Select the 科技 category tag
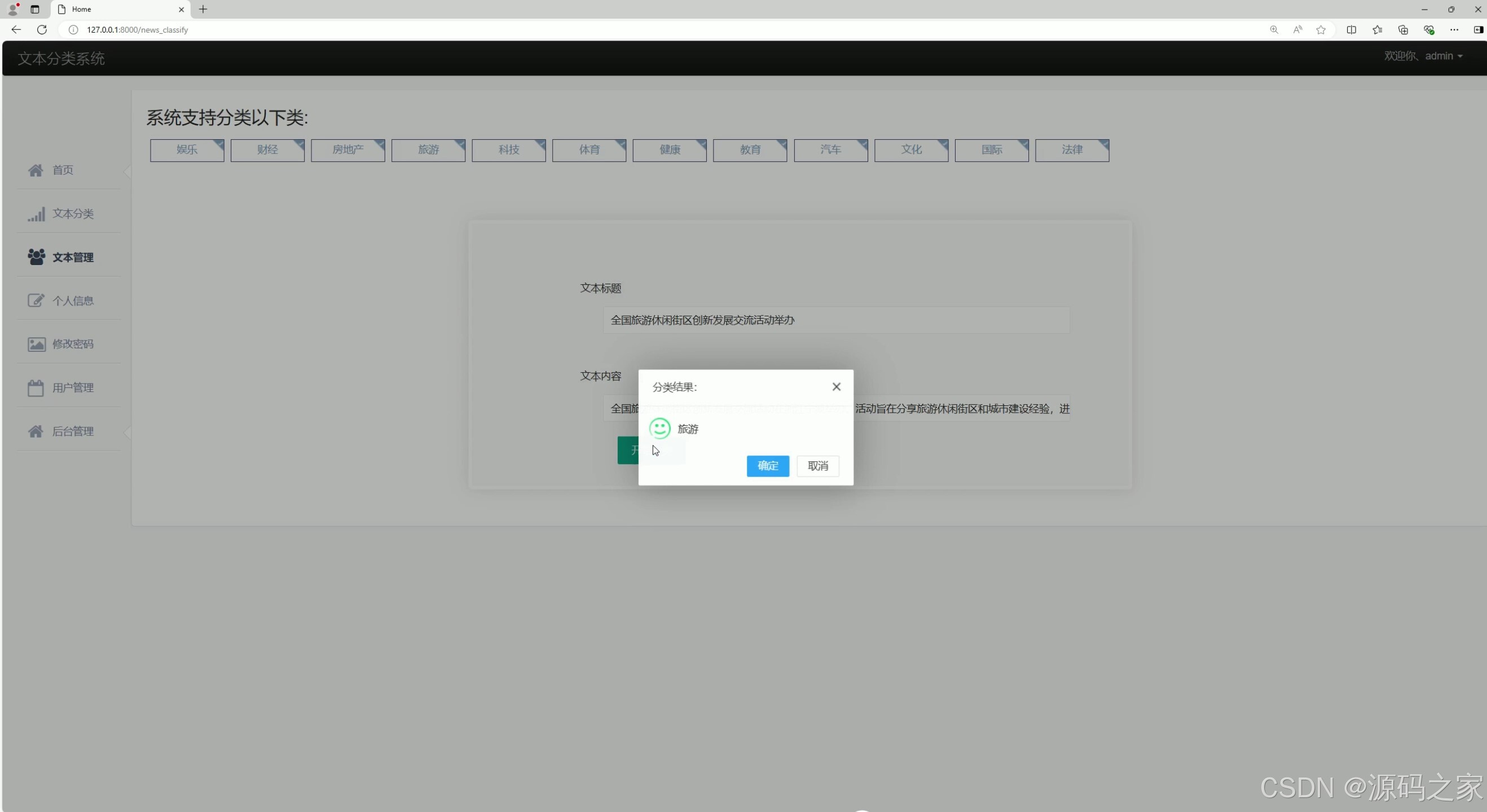This screenshot has width=1487, height=812. (509, 150)
